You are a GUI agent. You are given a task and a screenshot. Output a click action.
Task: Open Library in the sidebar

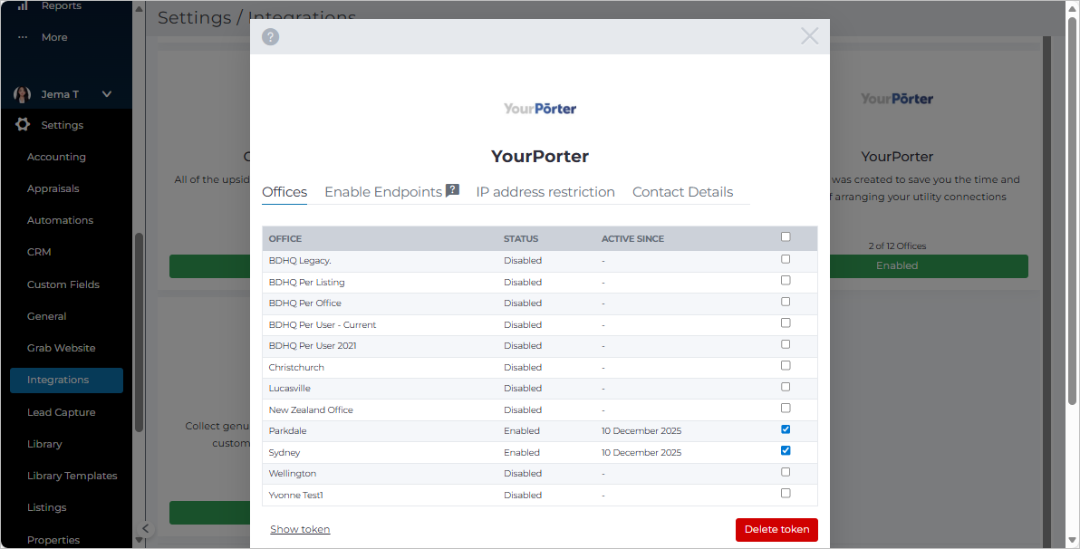(x=45, y=444)
